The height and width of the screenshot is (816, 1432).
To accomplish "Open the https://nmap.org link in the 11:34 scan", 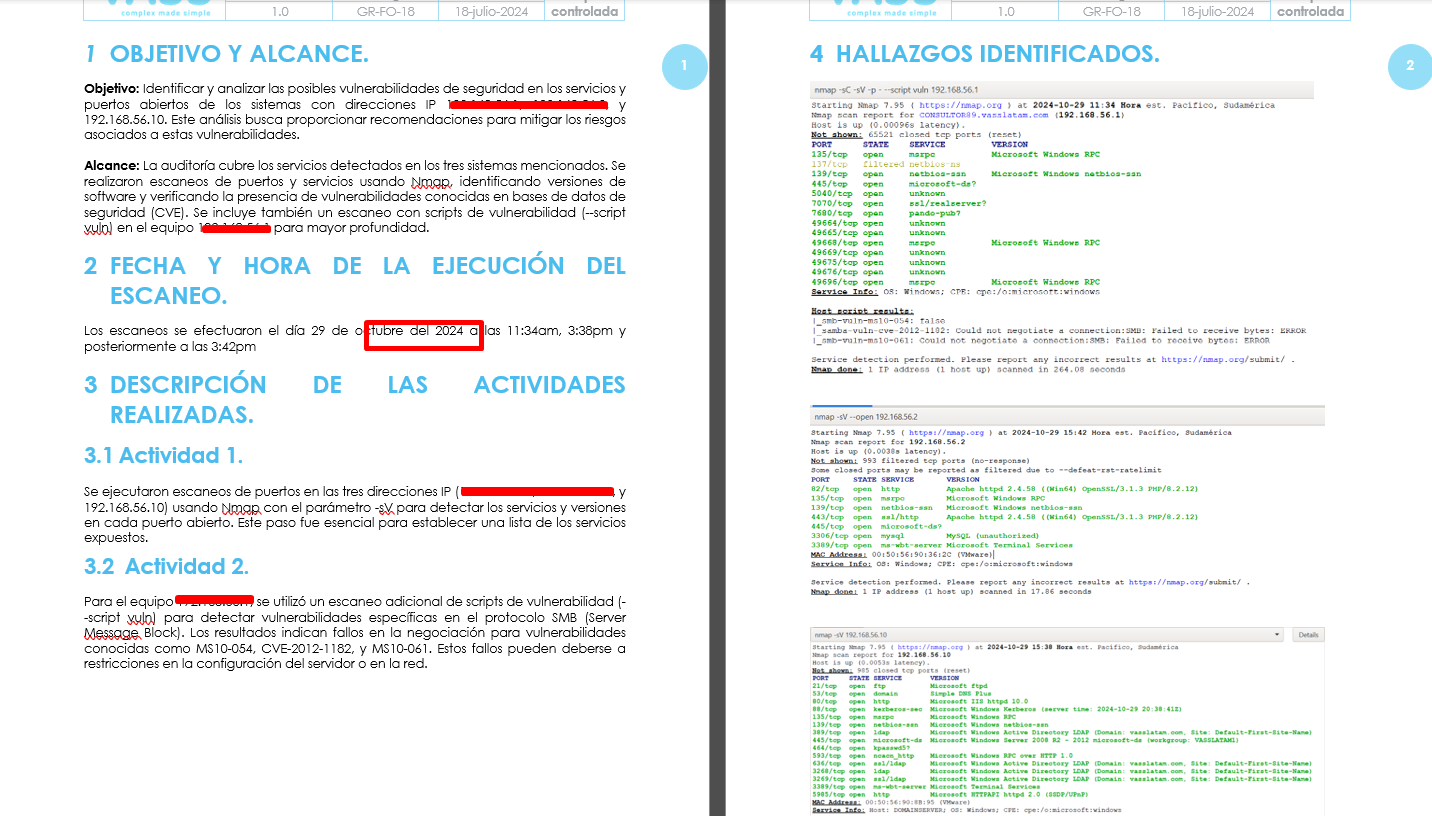I will (x=960, y=105).
